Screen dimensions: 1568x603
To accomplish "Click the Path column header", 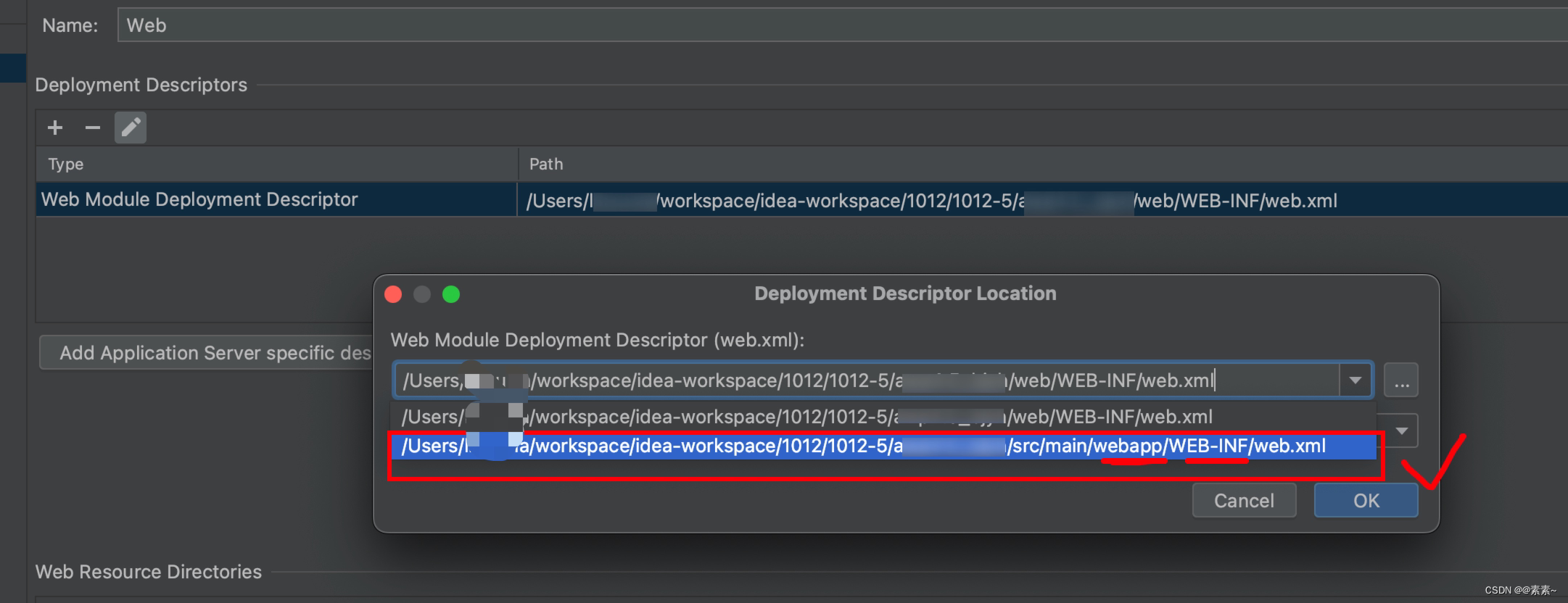I will (1043, 164).
